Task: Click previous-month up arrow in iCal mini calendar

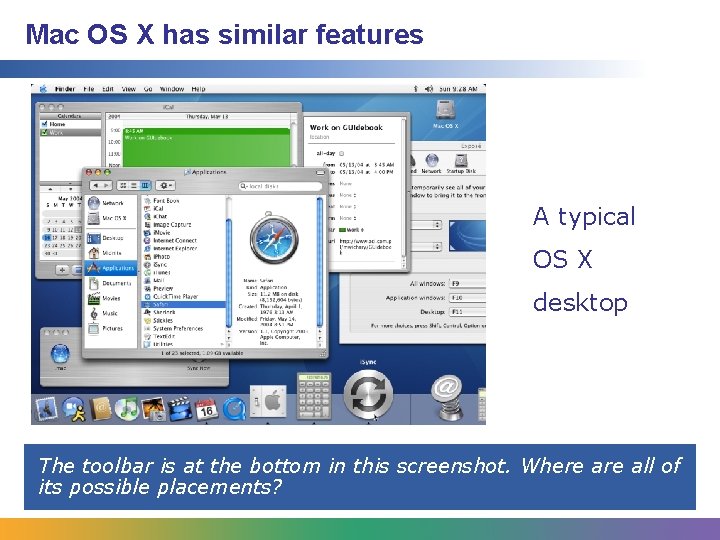Action: coord(50,189)
